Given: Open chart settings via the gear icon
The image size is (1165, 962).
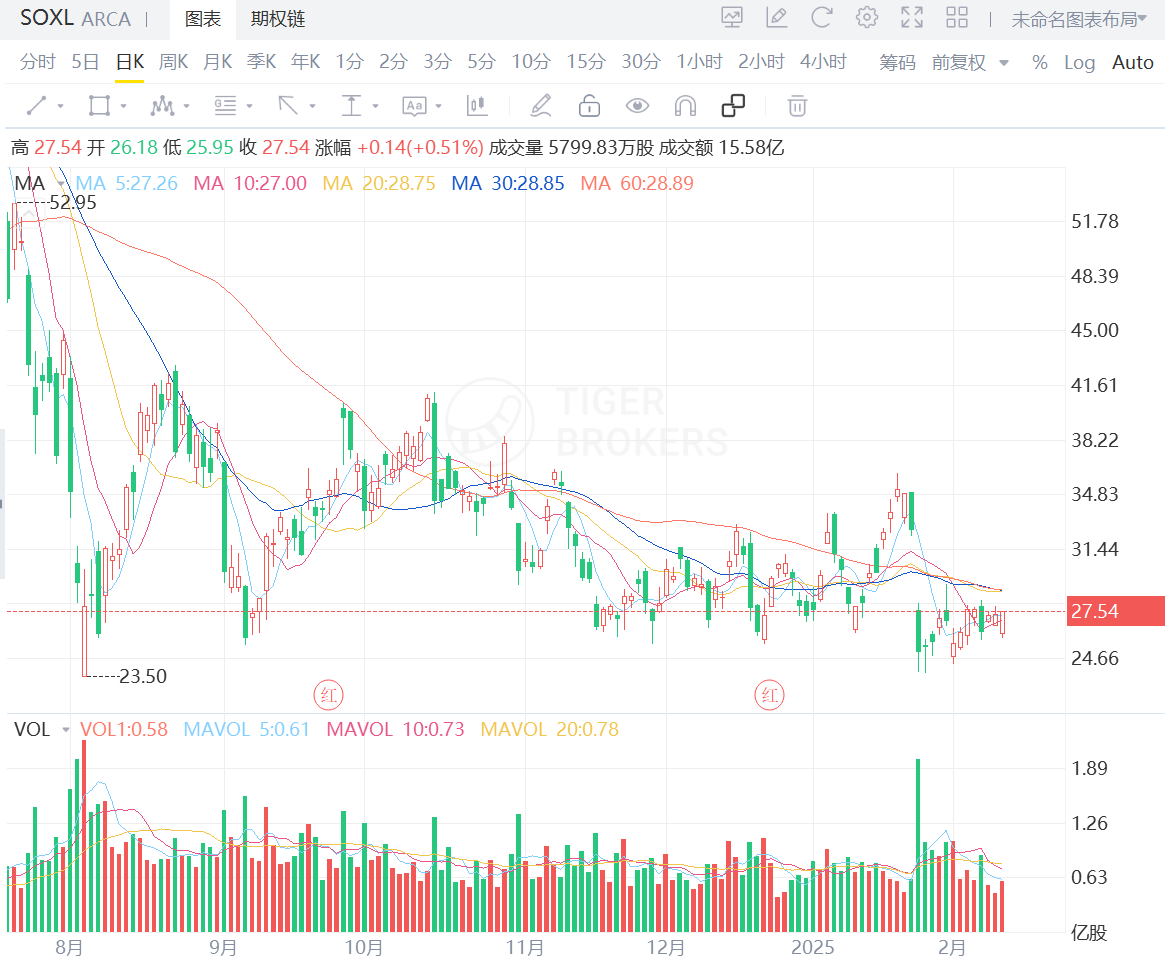Looking at the screenshot, I should (x=866, y=17).
